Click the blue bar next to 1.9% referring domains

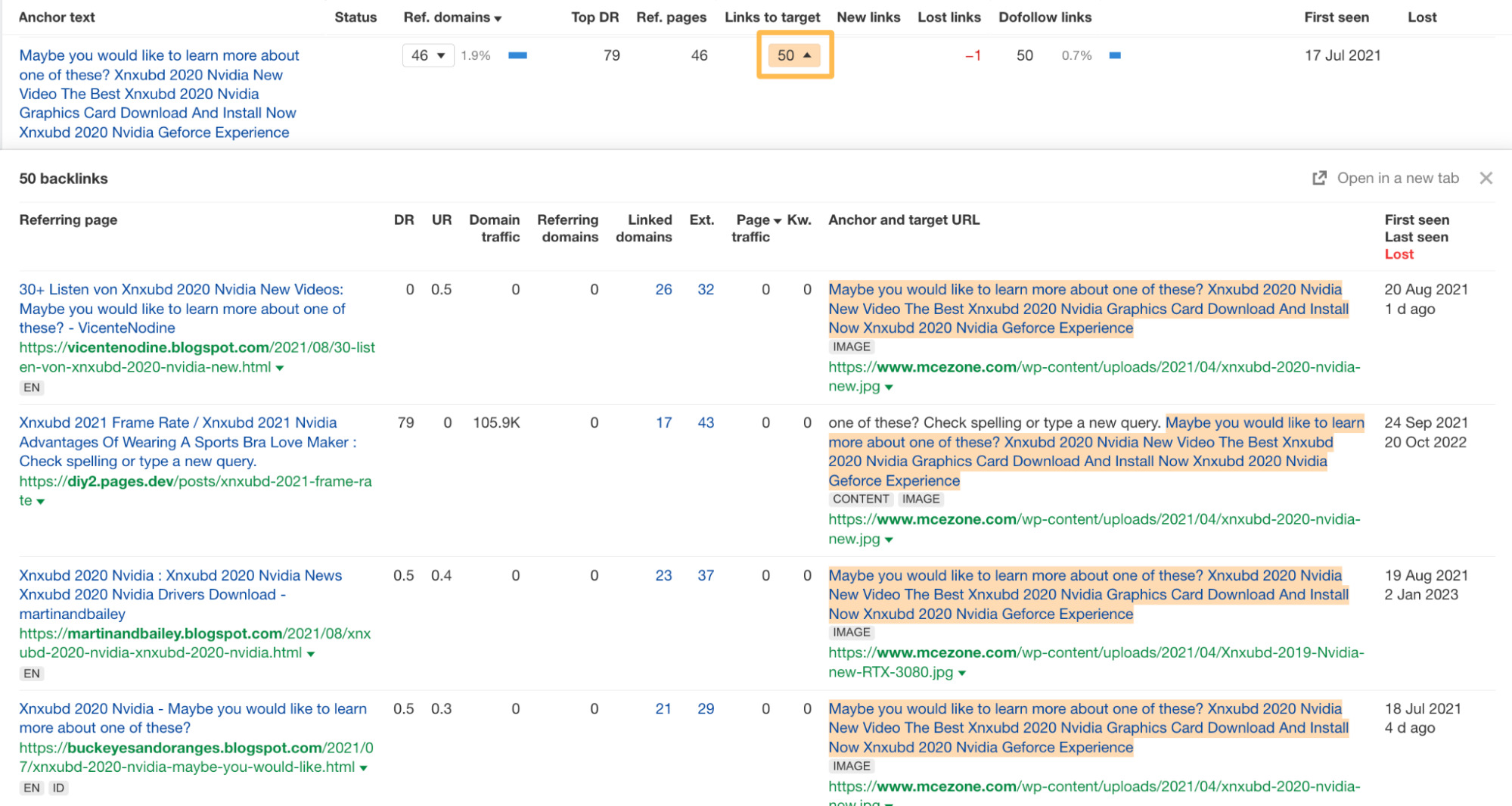pos(517,54)
